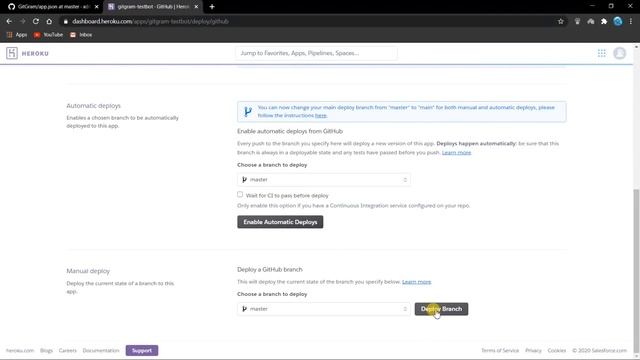This screenshot has width=640, height=360.
Task: Focus the Jump to Favorites search box
Action: [x=316, y=53]
